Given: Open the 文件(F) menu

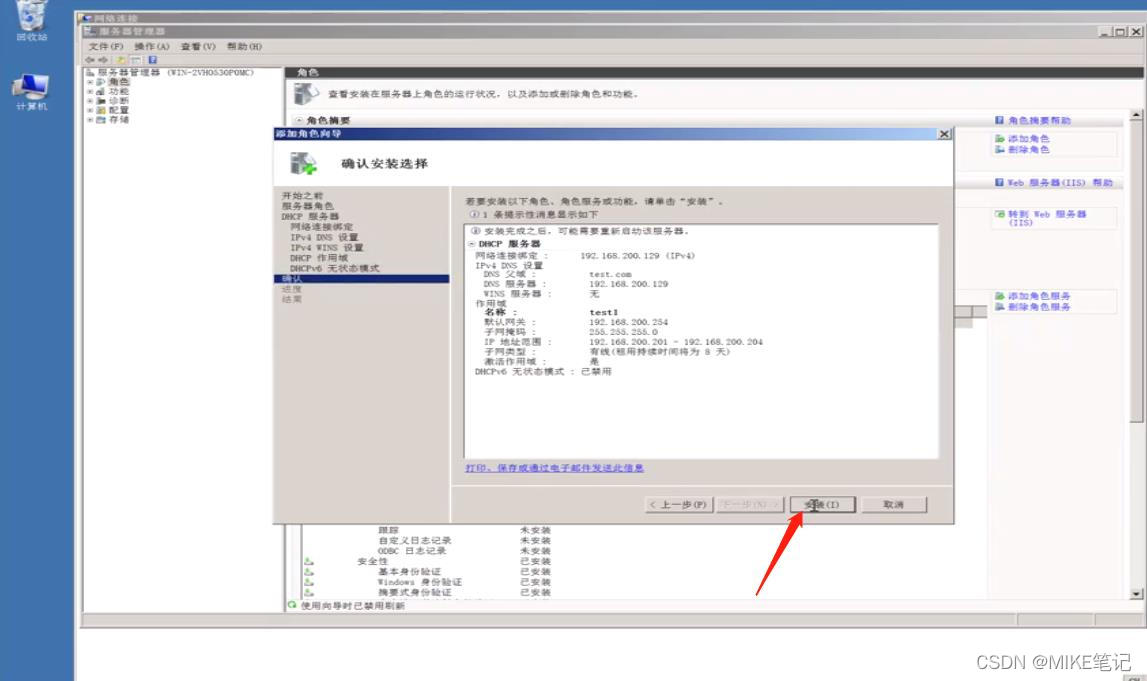Looking at the screenshot, I should (x=106, y=46).
